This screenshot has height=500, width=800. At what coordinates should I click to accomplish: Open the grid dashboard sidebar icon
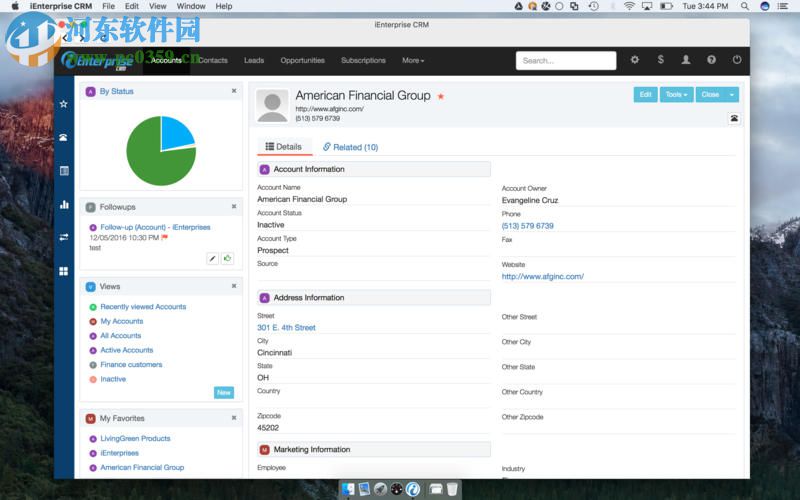[x=64, y=271]
